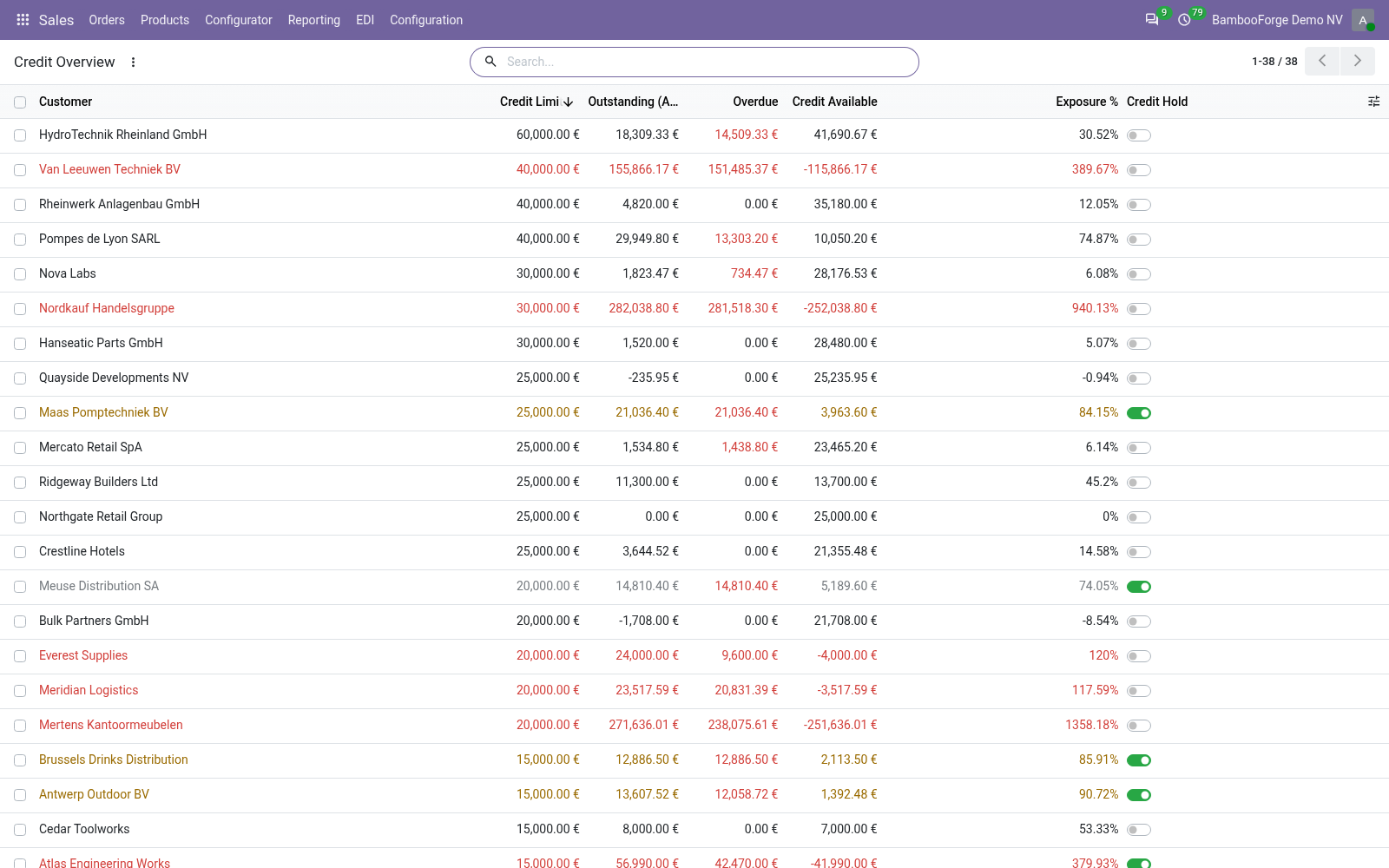Click the Credit Limit sort arrow
The image size is (1389, 868).
569,102
